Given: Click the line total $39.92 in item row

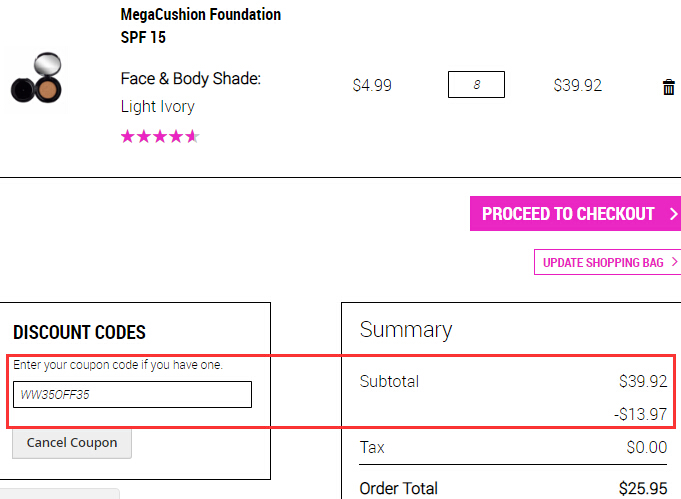Looking at the screenshot, I should [x=578, y=85].
